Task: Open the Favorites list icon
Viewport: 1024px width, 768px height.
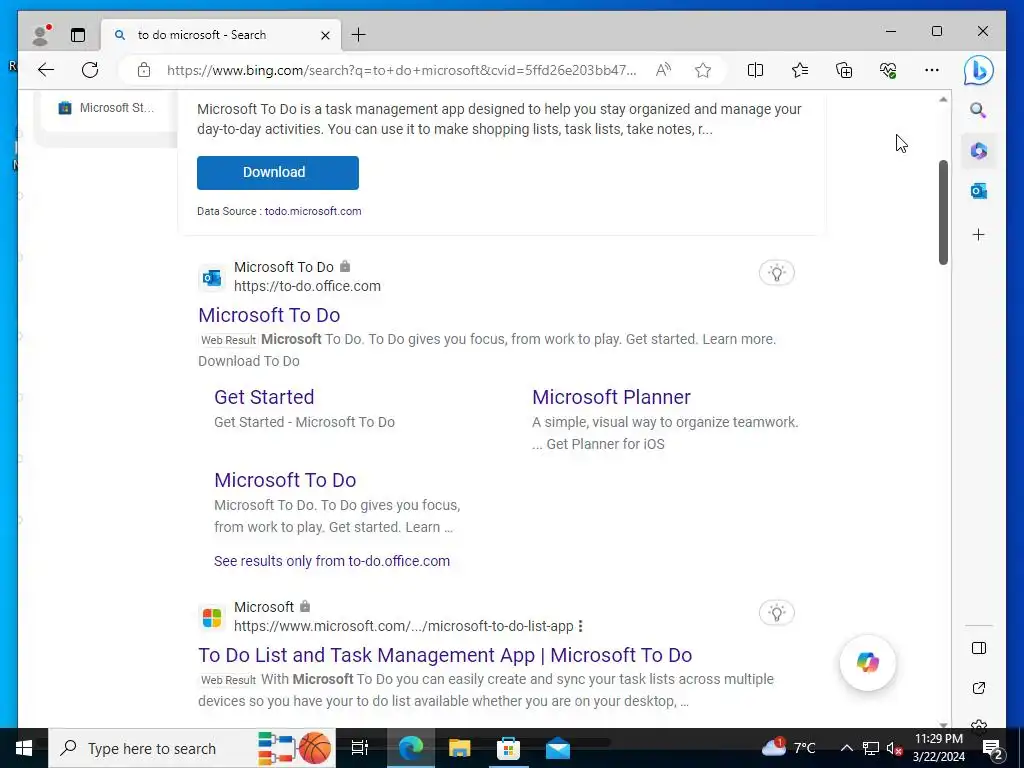Action: (799, 70)
